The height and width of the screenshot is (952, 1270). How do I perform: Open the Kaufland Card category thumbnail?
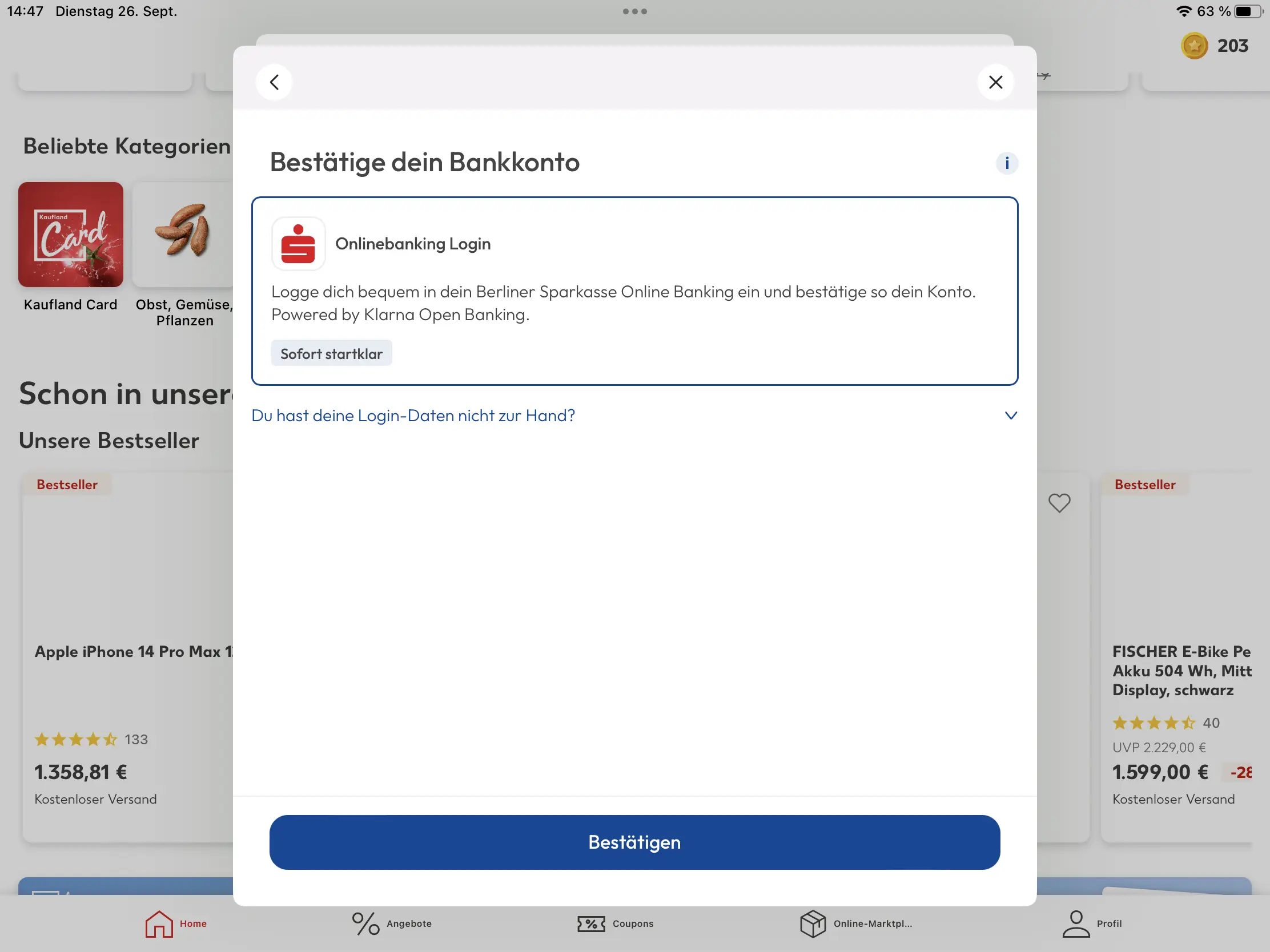[x=71, y=235]
